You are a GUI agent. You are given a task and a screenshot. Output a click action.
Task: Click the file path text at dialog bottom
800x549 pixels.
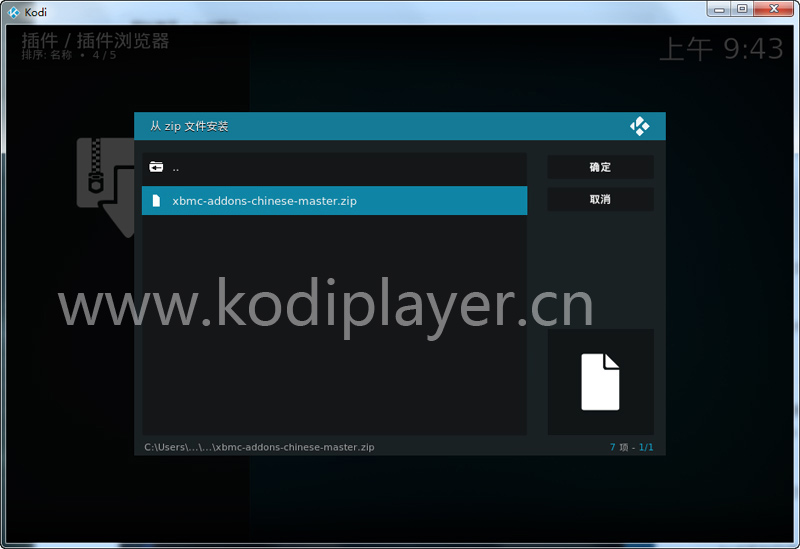pyautogui.click(x=259, y=447)
